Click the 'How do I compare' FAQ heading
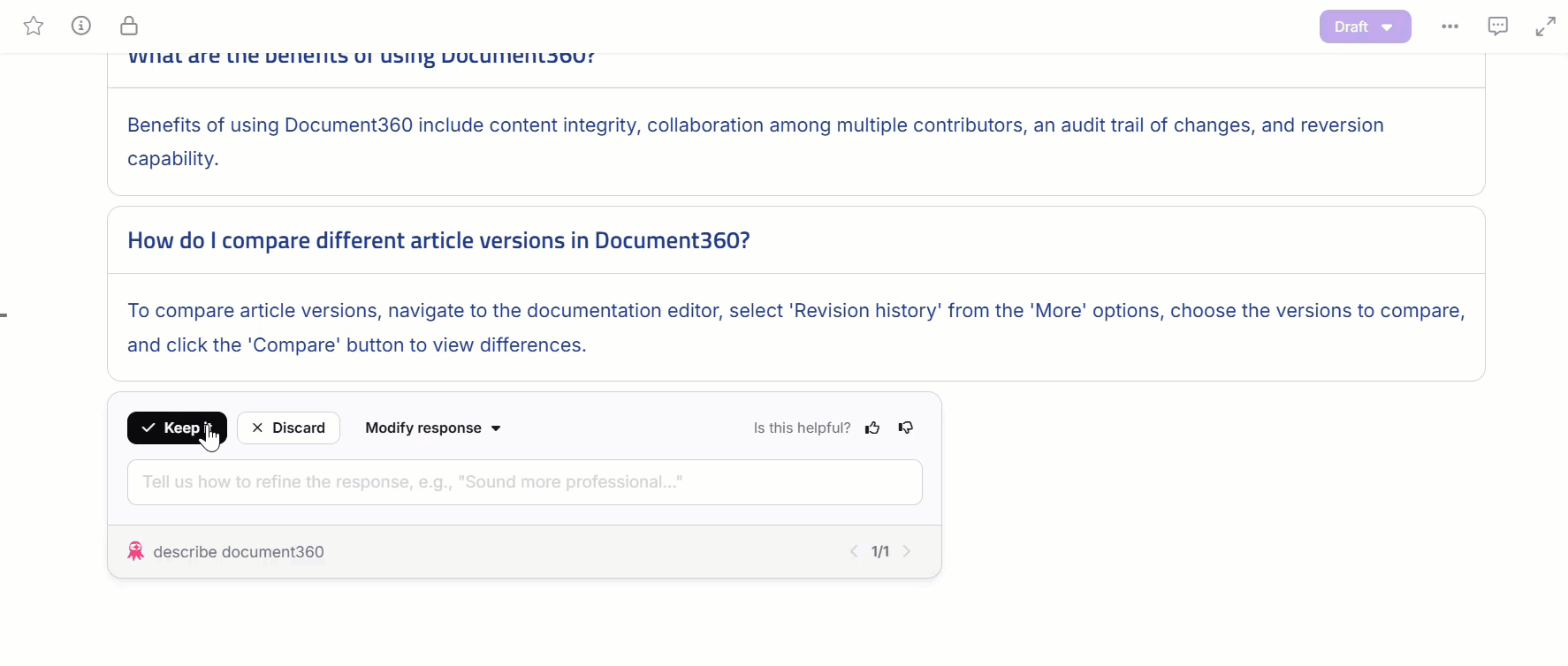This screenshot has width=1568, height=666. tap(438, 240)
